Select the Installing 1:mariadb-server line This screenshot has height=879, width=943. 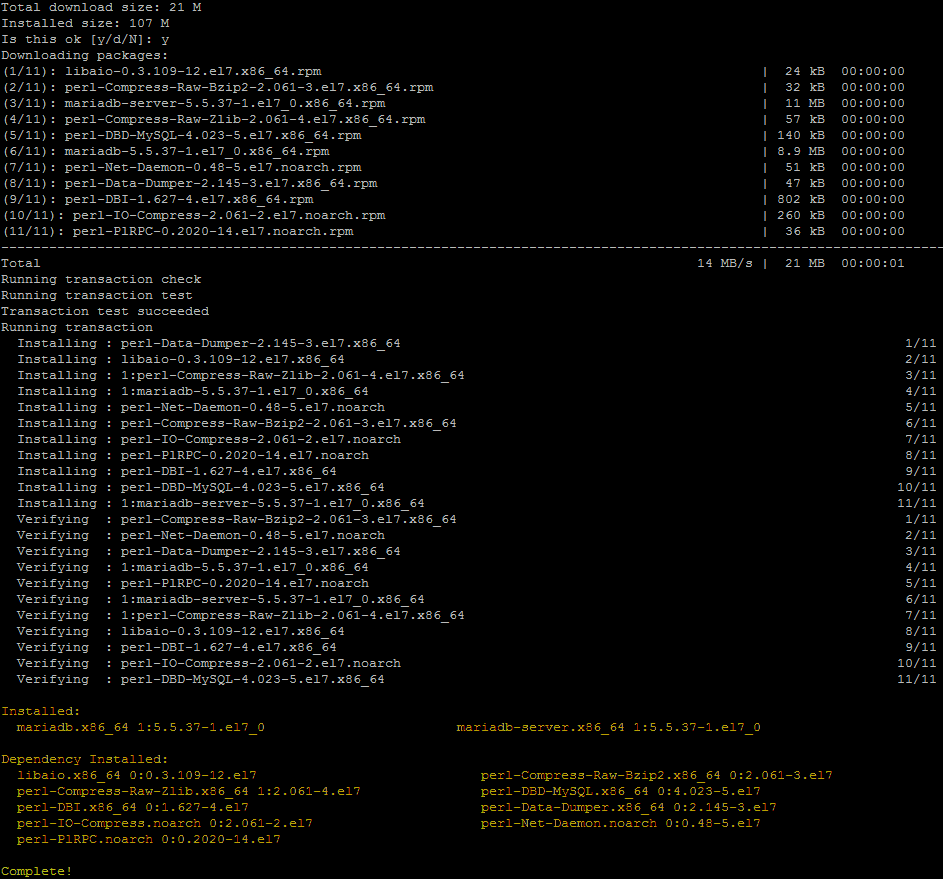pos(476,503)
